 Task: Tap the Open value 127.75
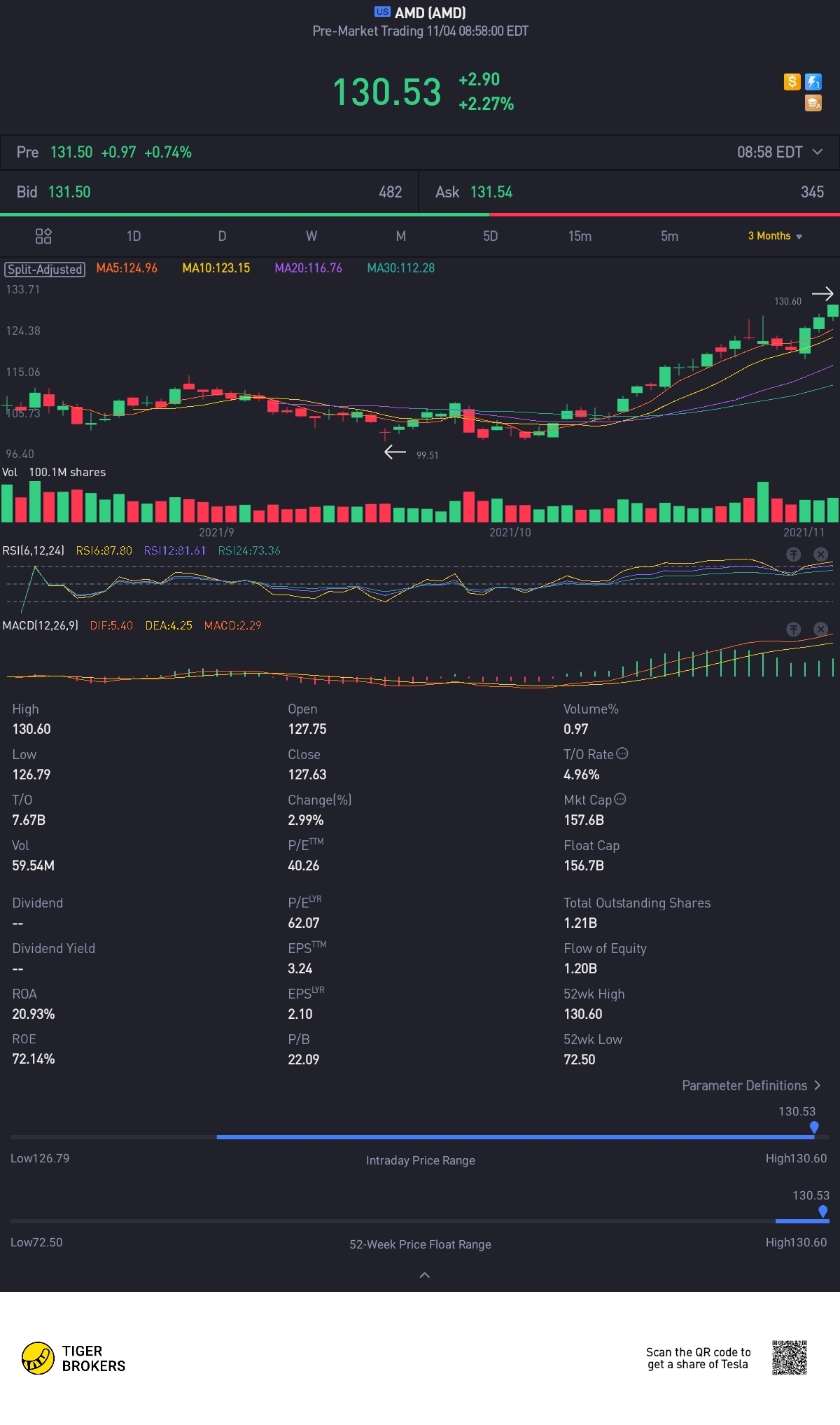pyautogui.click(x=307, y=729)
